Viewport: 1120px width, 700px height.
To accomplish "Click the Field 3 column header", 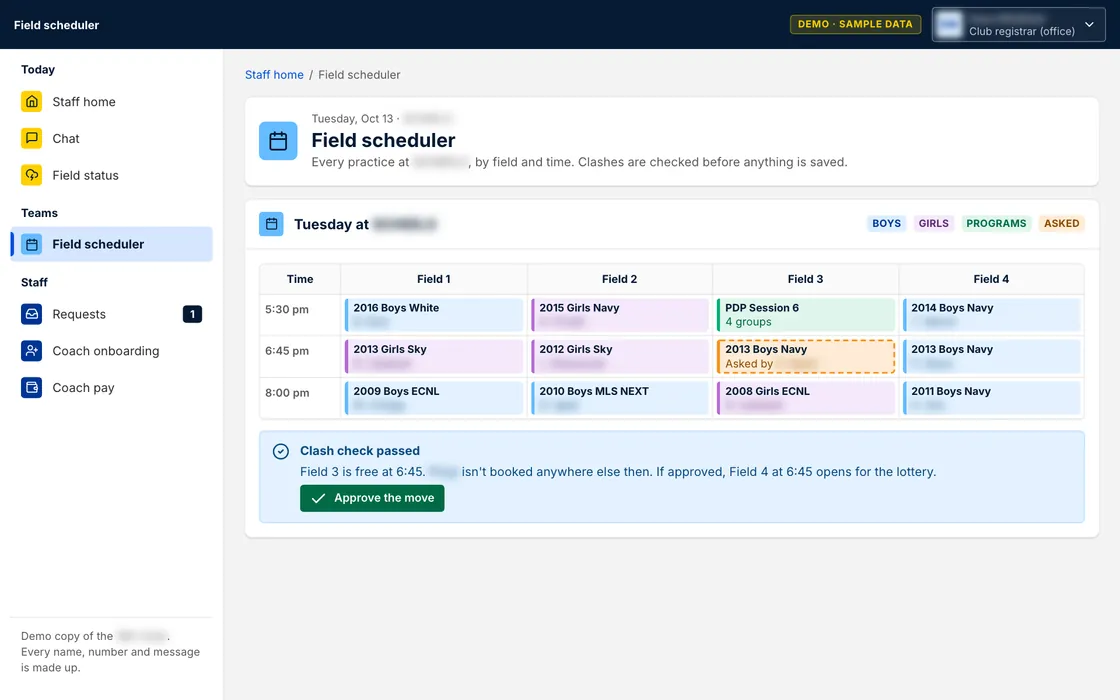I will coord(806,279).
